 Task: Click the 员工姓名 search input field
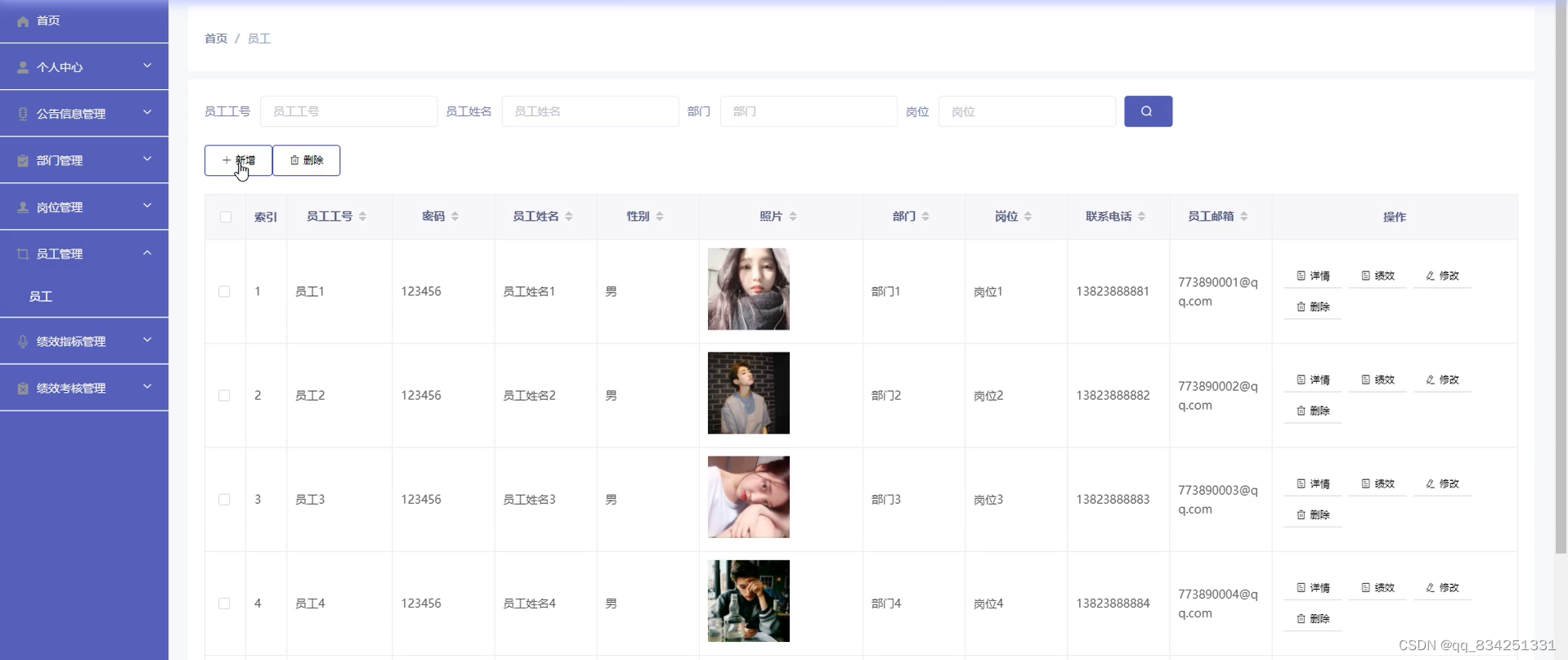tap(589, 111)
